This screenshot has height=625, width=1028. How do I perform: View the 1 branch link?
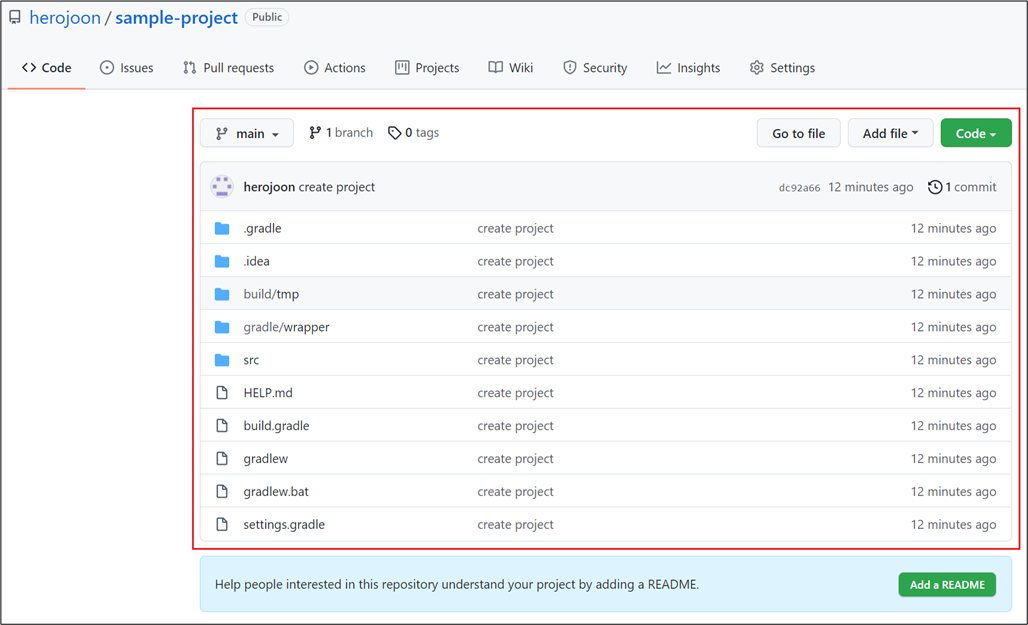click(341, 132)
